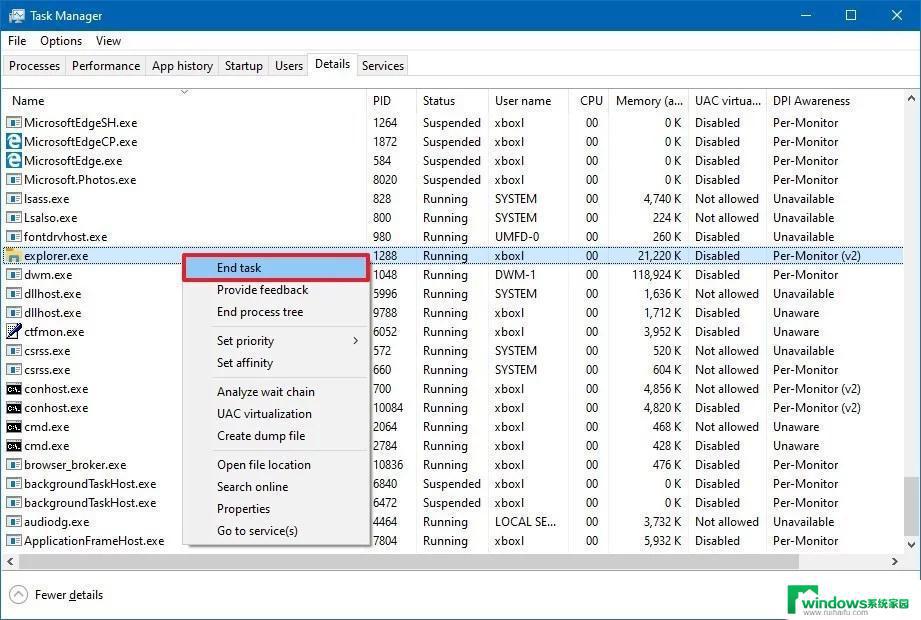Sort by the PID column header
Viewport: 921px width, 620px height.
coord(392,100)
